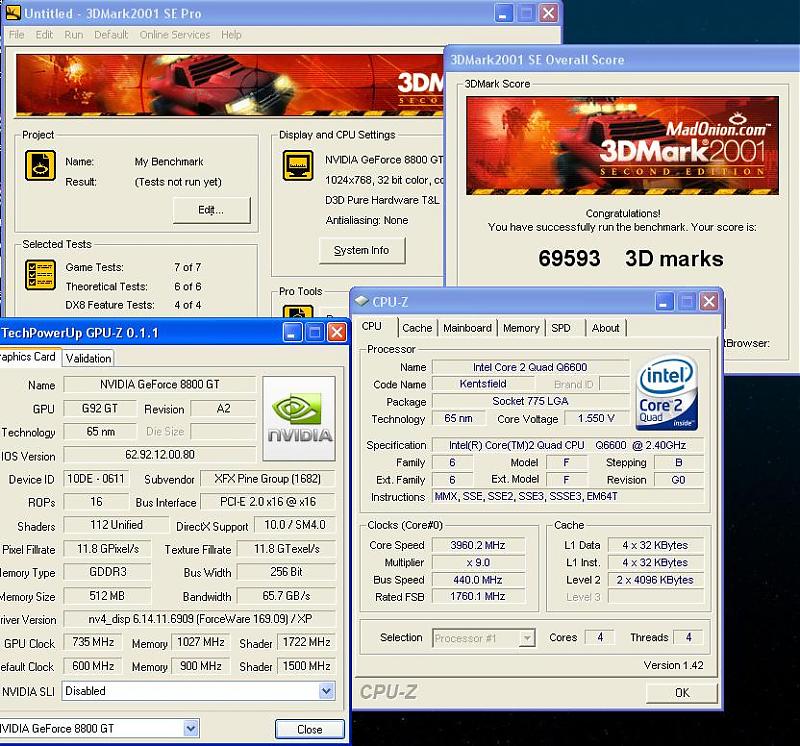The image size is (800, 746).
Task: Click the 3DMark2001 Second Edition score banner
Action: tap(622, 145)
